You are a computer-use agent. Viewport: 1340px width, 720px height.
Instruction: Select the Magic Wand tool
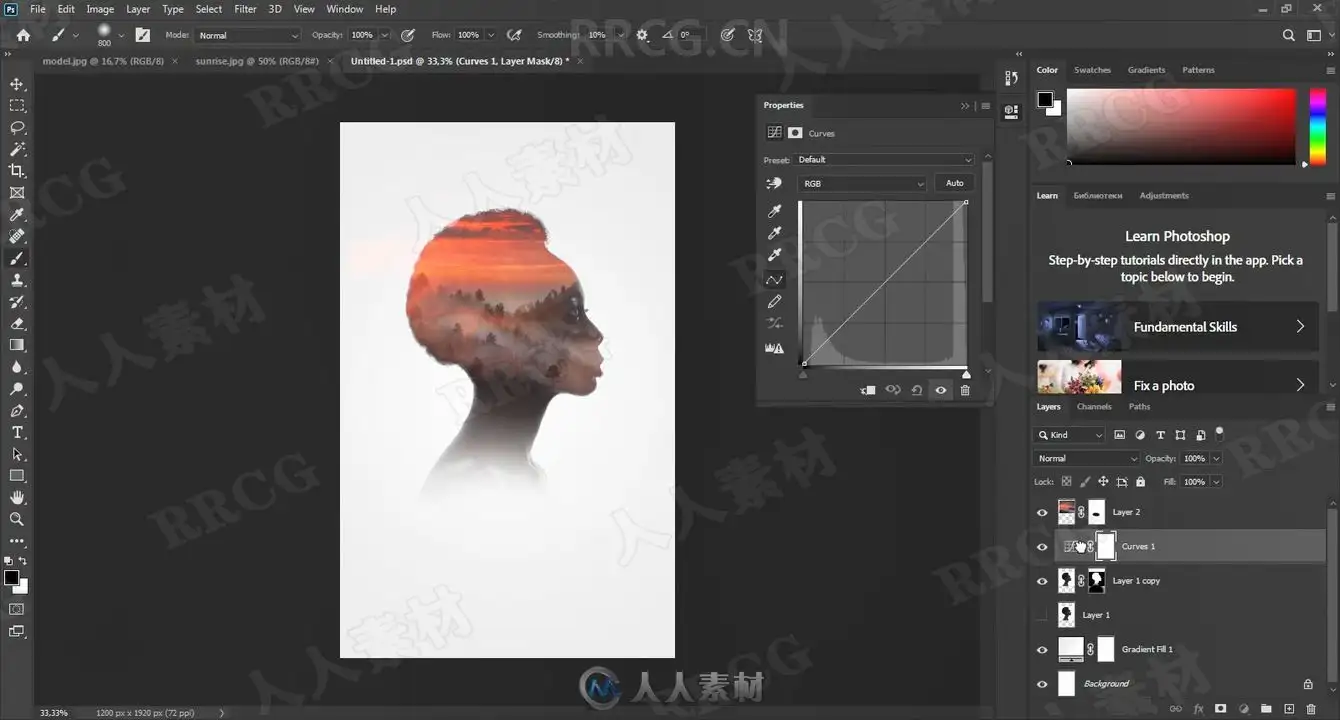(x=17, y=149)
